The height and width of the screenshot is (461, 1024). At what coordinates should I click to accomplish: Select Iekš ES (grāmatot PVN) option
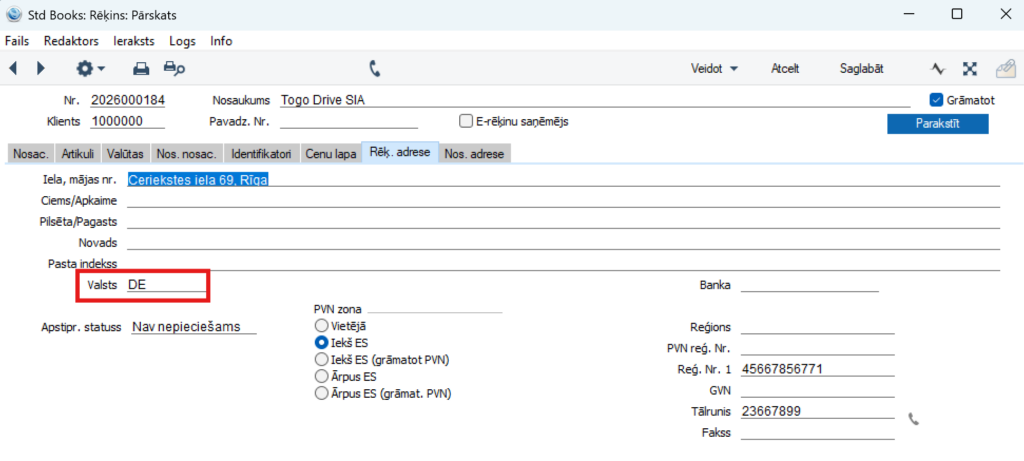tap(321, 359)
